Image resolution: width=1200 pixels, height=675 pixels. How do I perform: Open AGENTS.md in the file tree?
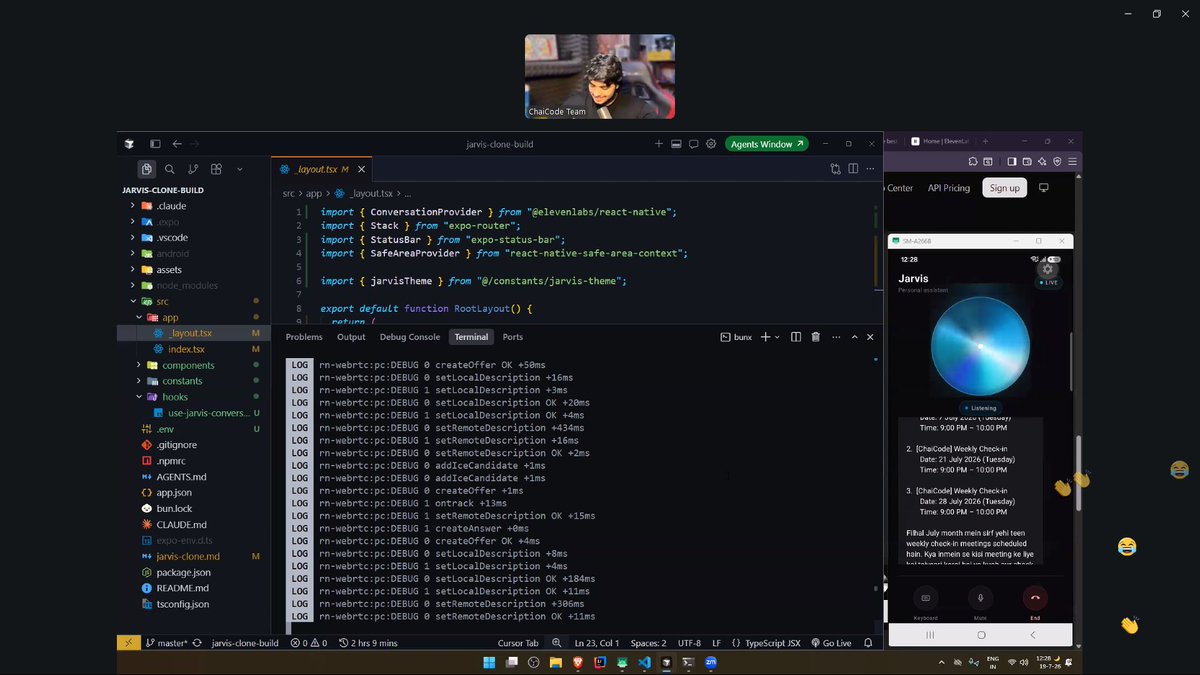[x=181, y=477]
